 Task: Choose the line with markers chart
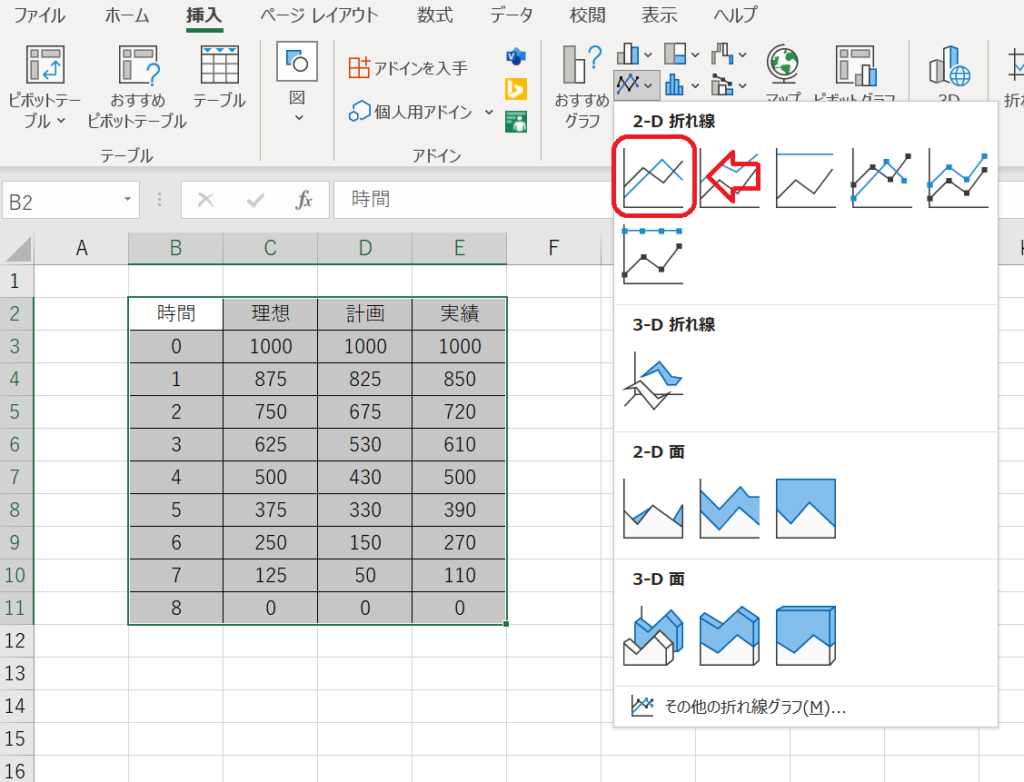[x=881, y=178]
